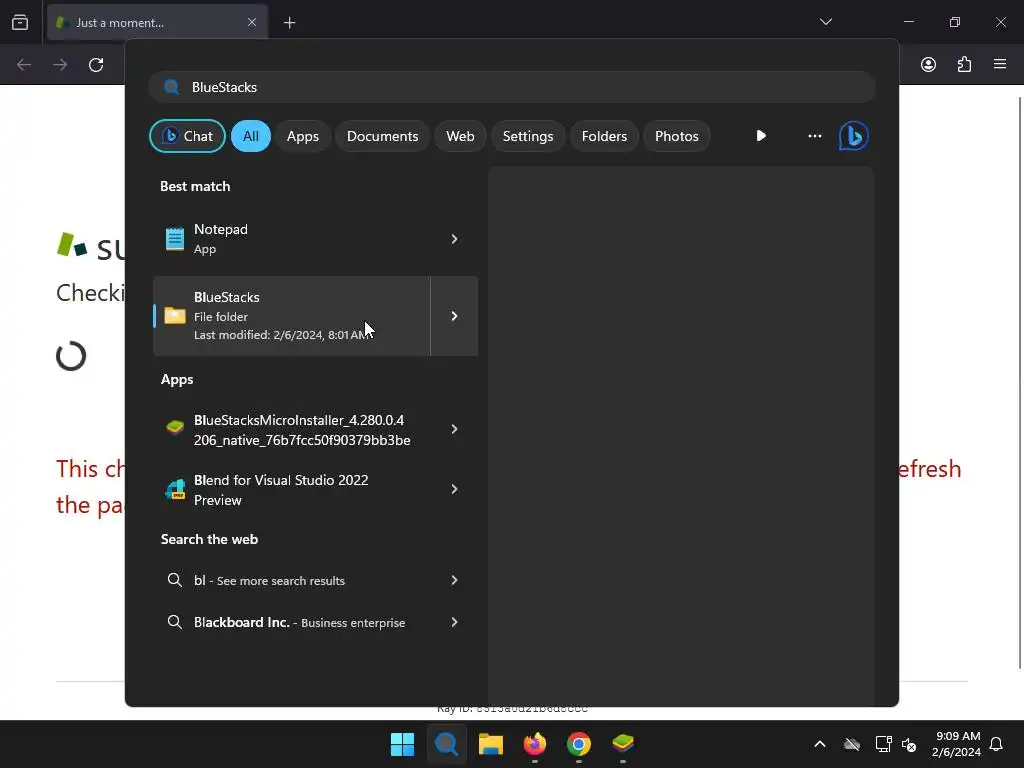
Task: Click the taskbar Search icon
Action: coord(447,744)
